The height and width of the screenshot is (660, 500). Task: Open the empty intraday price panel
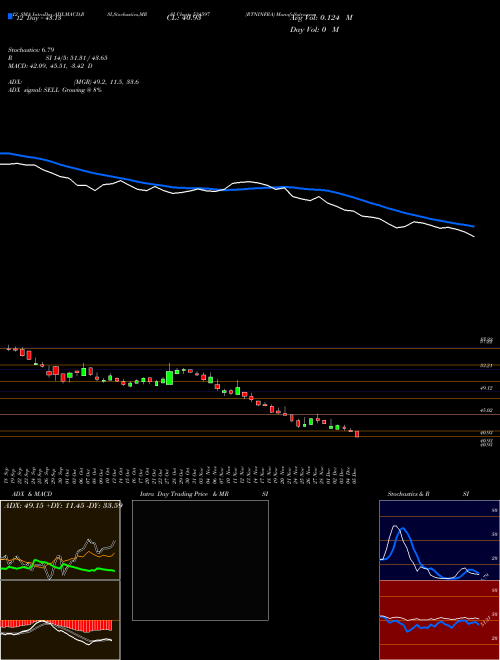pyautogui.click(x=200, y=560)
